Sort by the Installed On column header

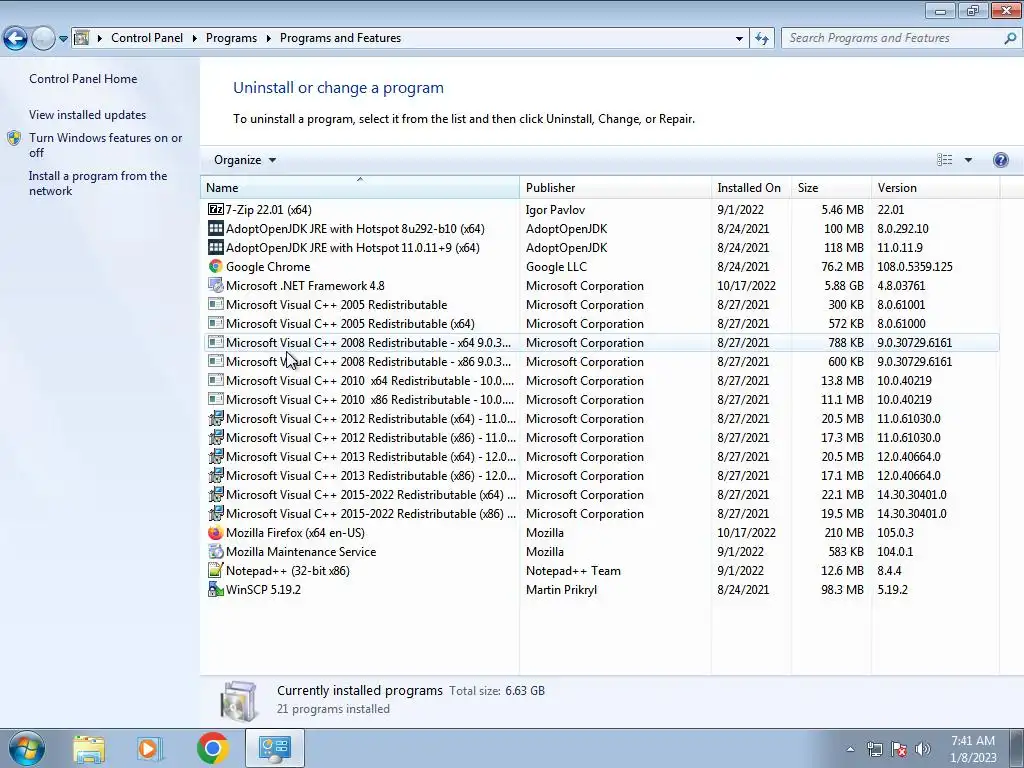[x=751, y=187]
